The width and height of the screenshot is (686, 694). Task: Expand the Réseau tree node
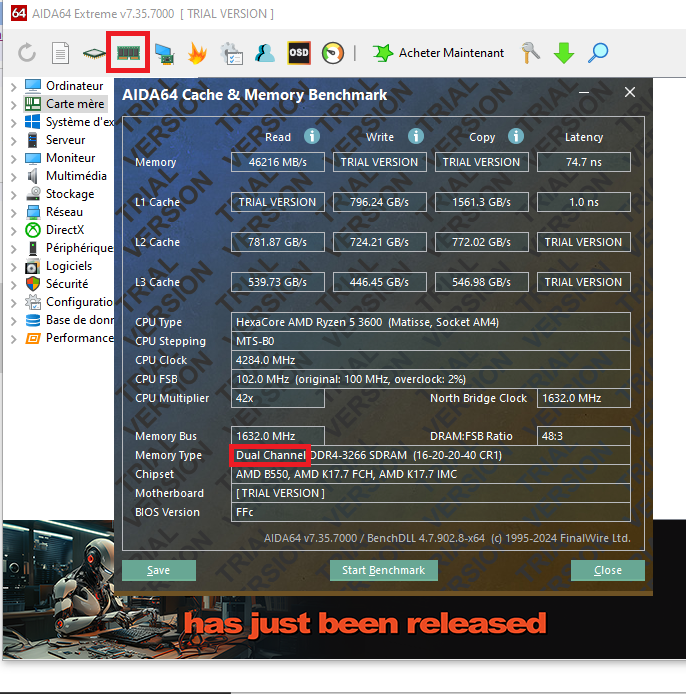click(14, 213)
